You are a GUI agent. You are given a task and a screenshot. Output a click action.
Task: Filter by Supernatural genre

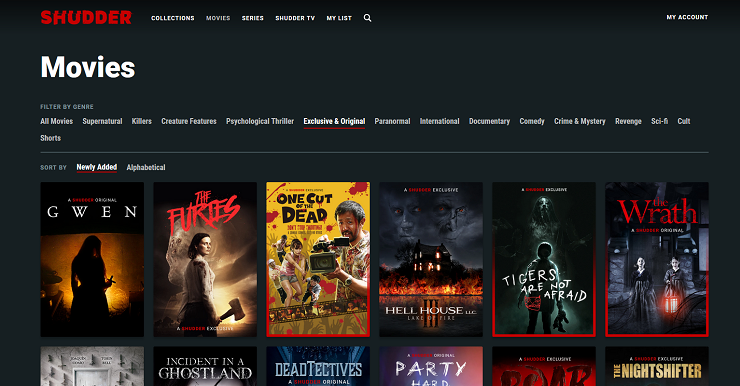[x=102, y=121]
